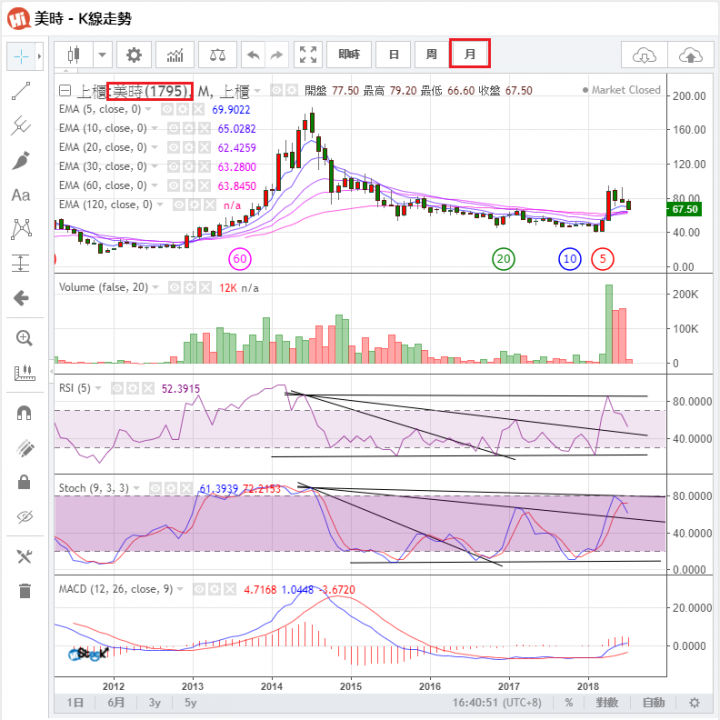Toggle the magnet mode icon

[x=24, y=413]
